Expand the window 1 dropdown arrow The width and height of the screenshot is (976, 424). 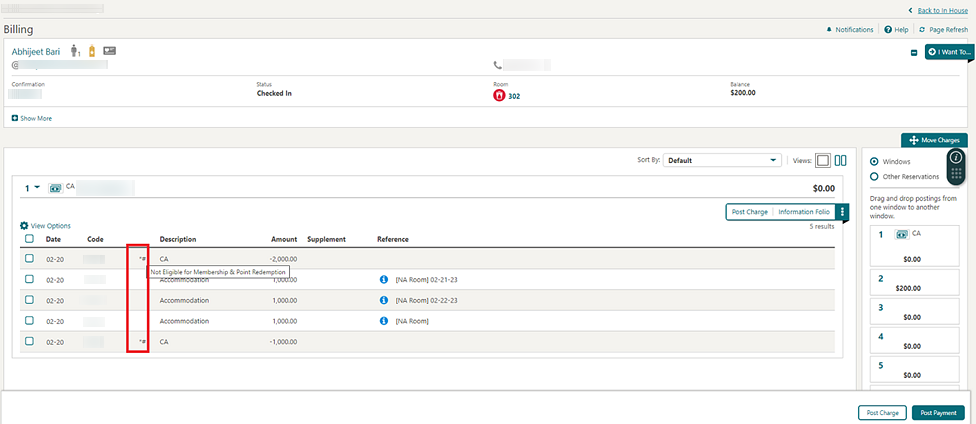(x=37, y=187)
